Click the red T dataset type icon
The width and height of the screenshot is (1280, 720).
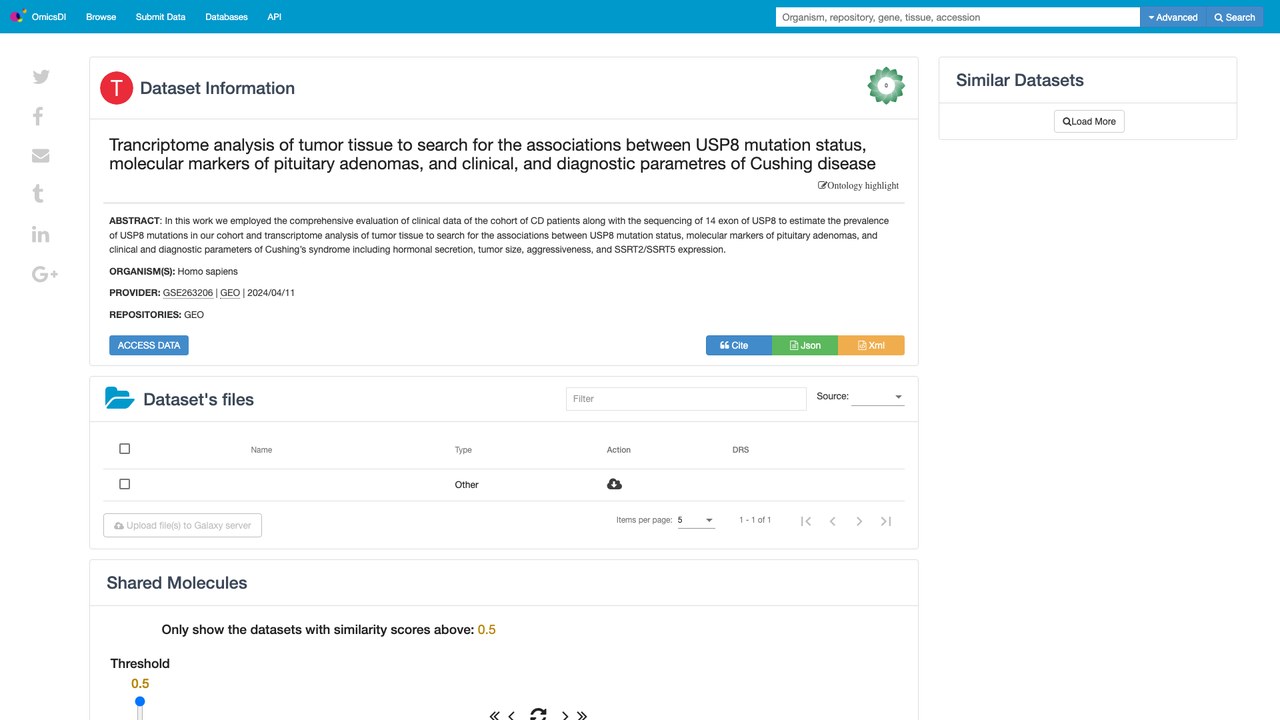(117, 88)
